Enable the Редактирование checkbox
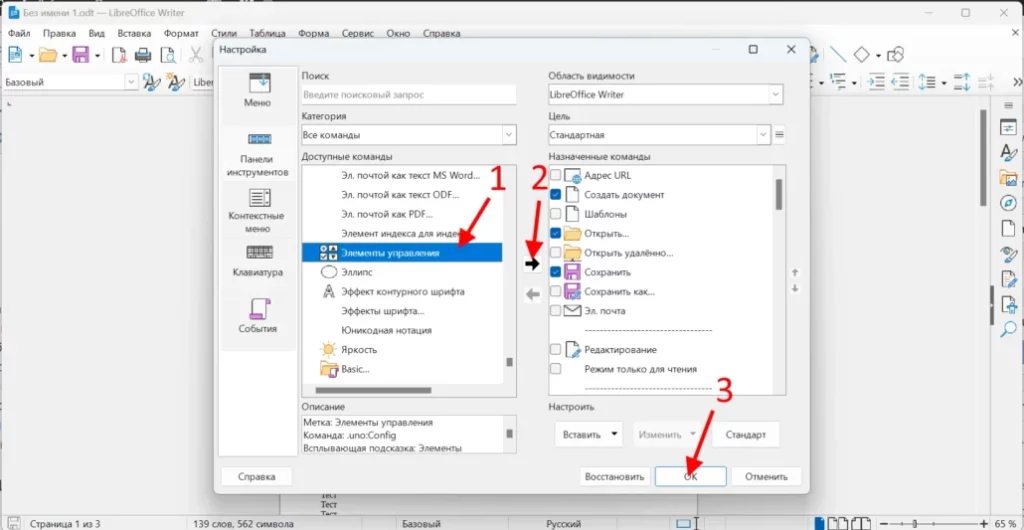The width and height of the screenshot is (1024, 530). tap(556, 349)
